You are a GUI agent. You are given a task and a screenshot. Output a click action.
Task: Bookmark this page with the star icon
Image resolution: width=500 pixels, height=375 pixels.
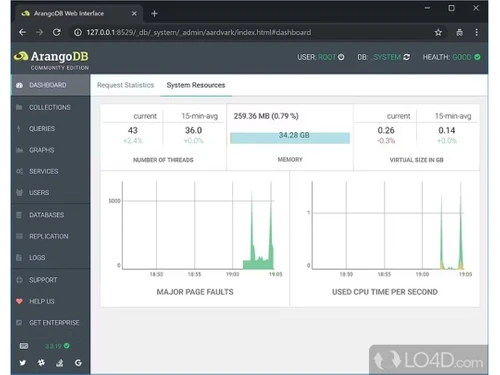(x=438, y=32)
